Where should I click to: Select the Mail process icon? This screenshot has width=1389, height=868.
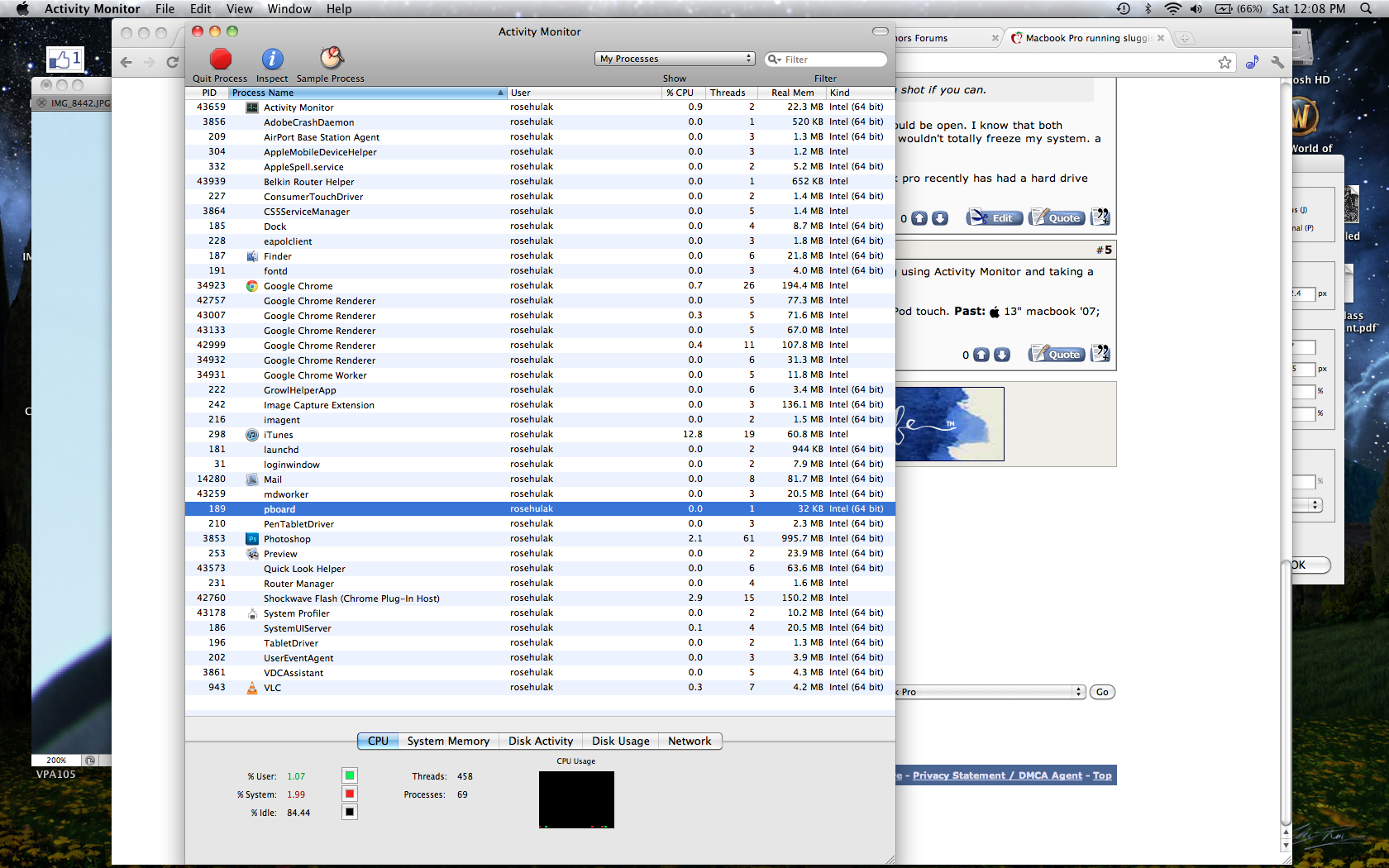pyautogui.click(x=252, y=479)
